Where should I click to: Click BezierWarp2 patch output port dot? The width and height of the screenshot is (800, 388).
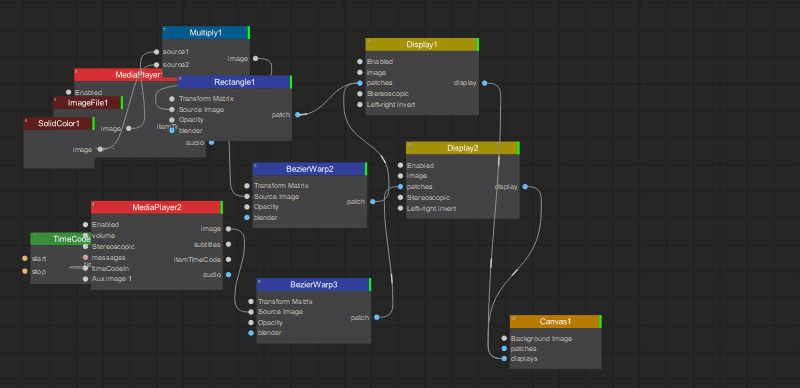pyautogui.click(x=372, y=202)
